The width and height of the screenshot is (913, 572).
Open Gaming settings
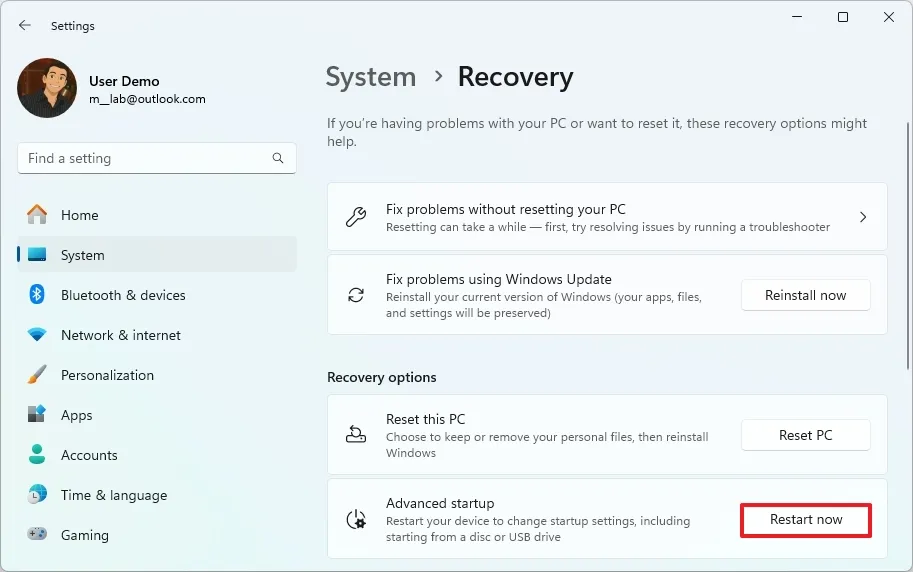click(x=157, y=535)
